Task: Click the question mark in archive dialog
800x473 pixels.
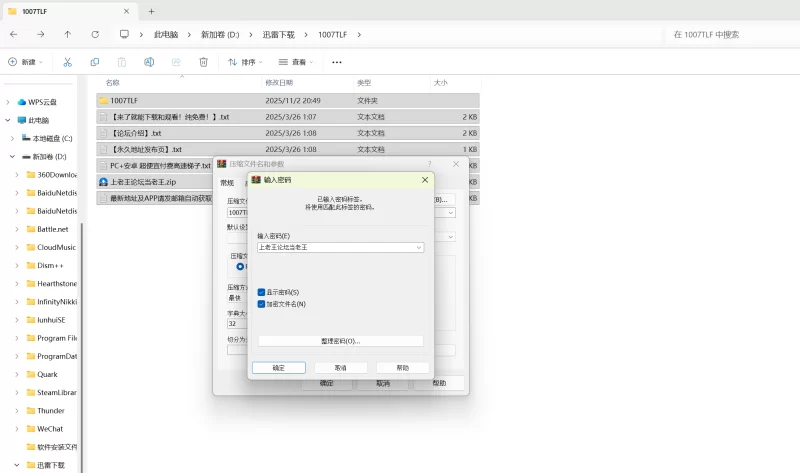Action: (430, 164)
